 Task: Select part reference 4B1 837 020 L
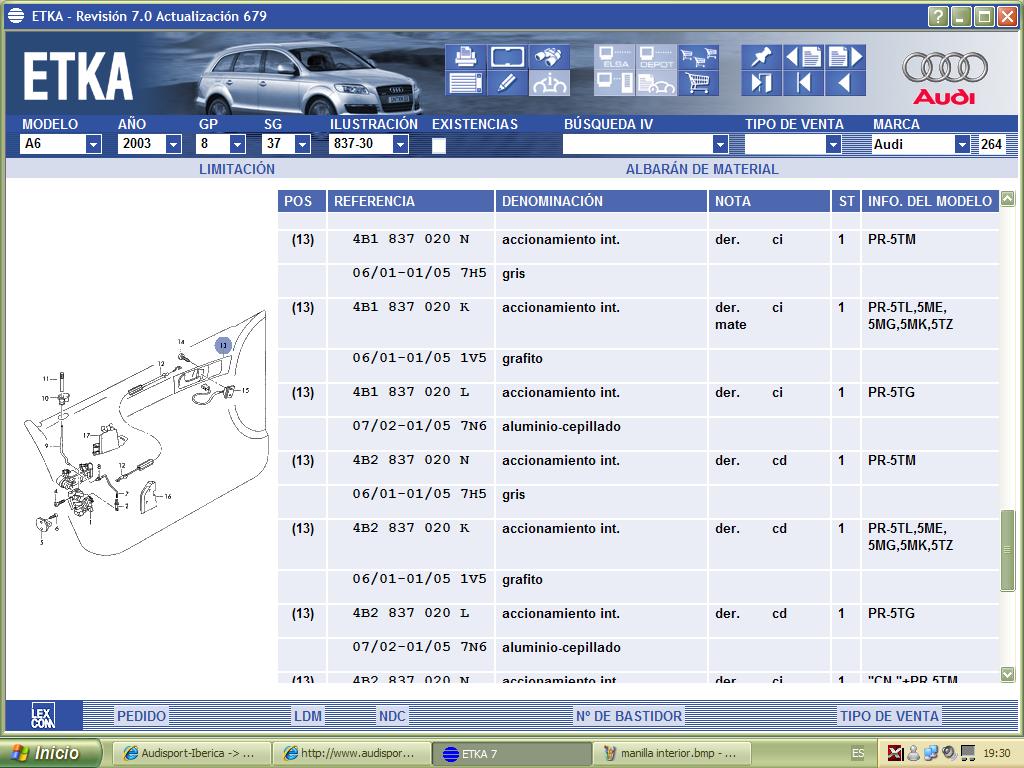[x=411, y=392]
